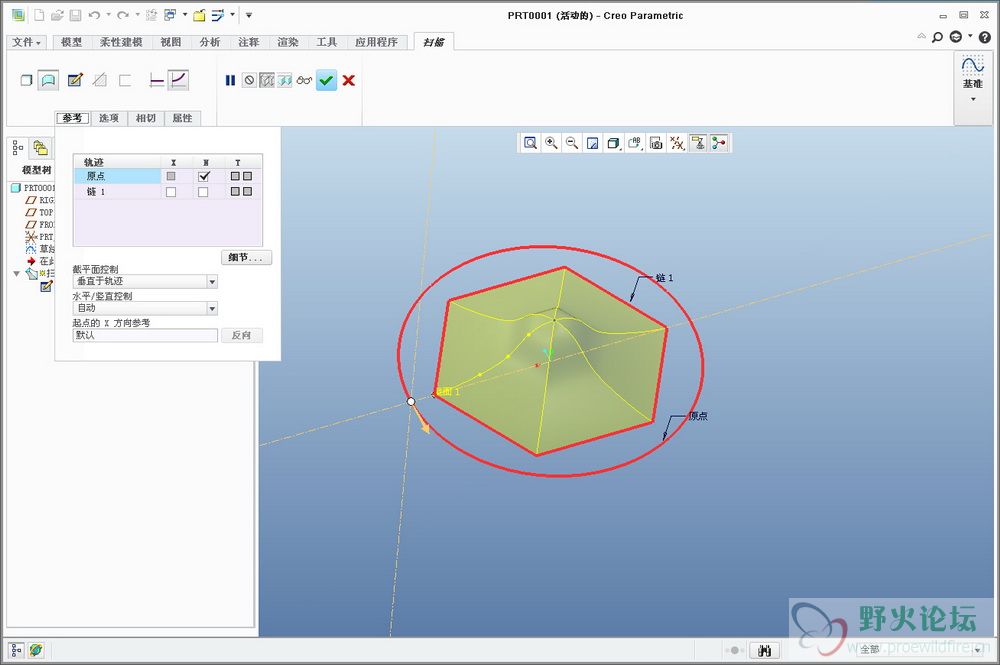The width and height of the screenshot is (1000, 665).
Task: Open the 相切 panel tab
Action: (145, 118)
